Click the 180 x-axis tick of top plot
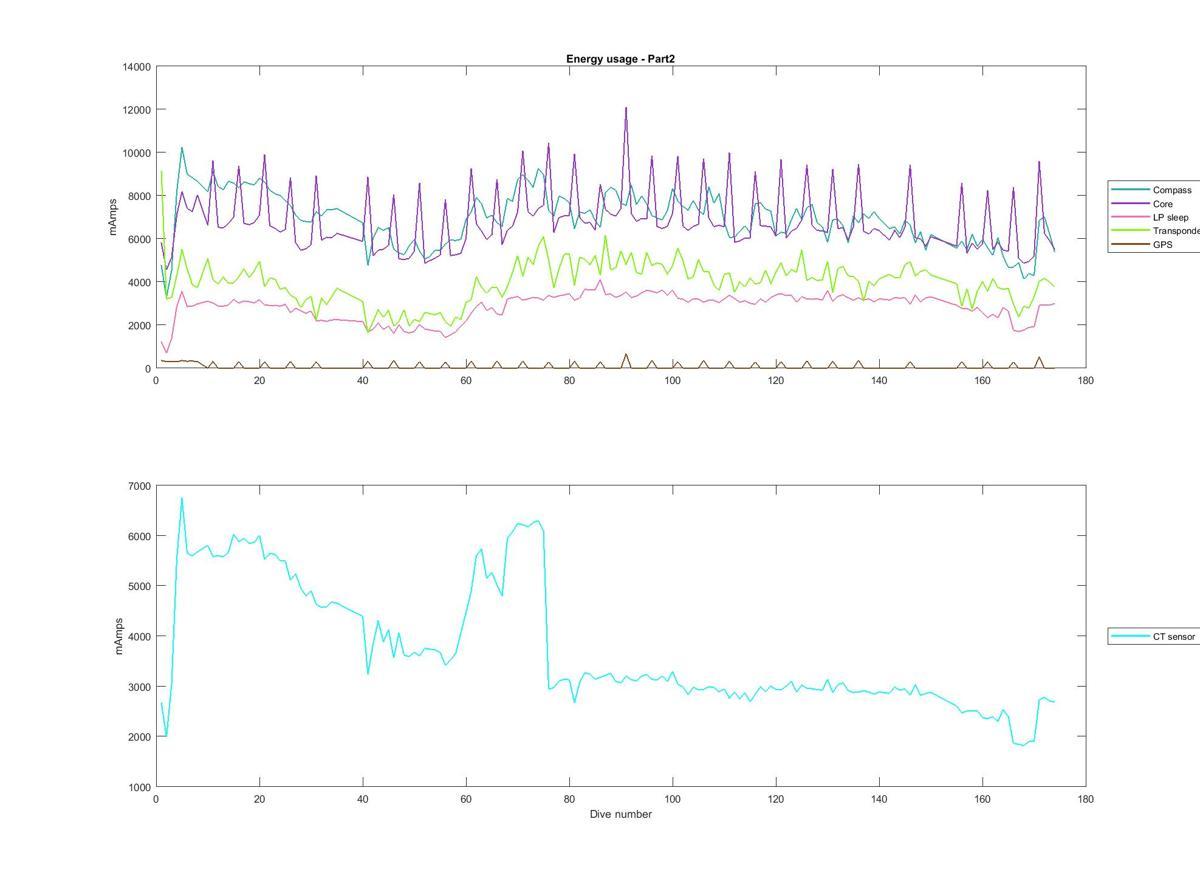 pyautogui.click(x=1085, y=380)
